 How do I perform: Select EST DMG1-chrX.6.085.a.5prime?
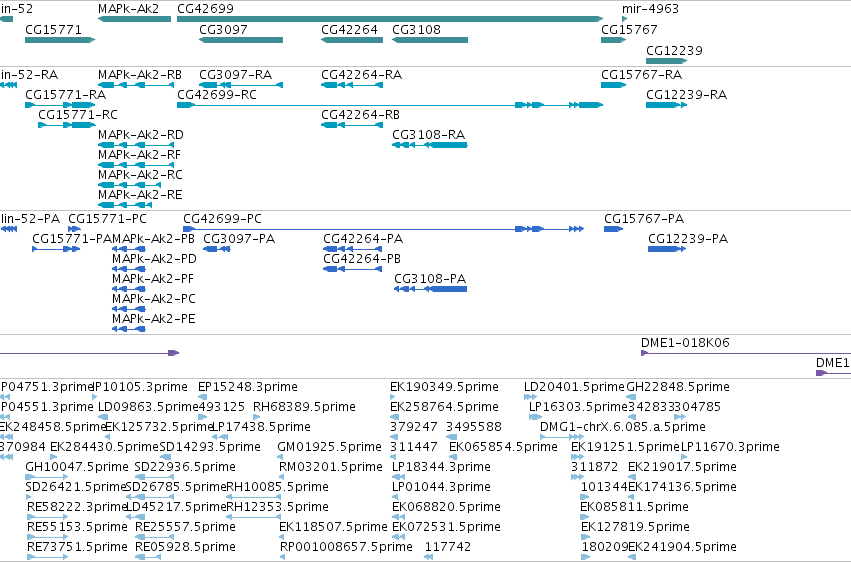click(562, 437)
